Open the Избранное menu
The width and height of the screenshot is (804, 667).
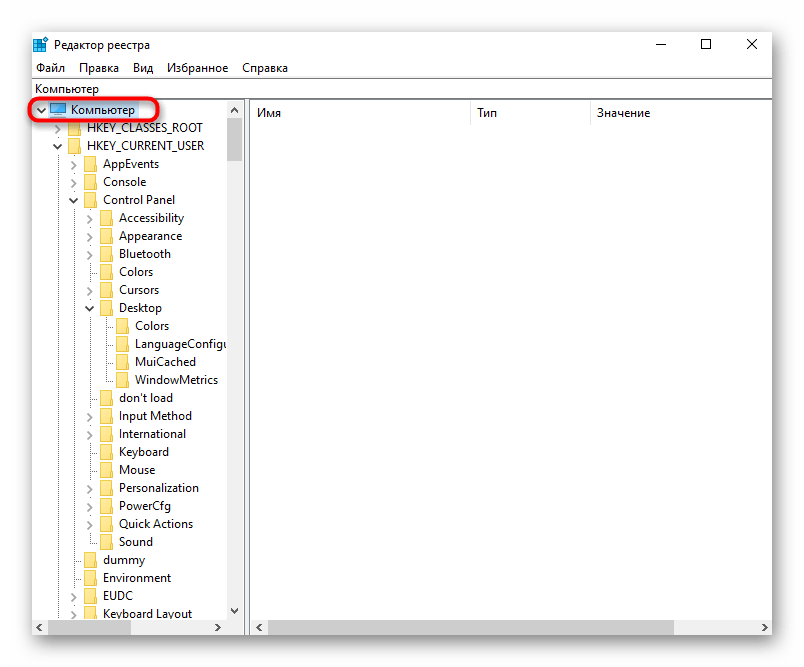tap(198, 68)
